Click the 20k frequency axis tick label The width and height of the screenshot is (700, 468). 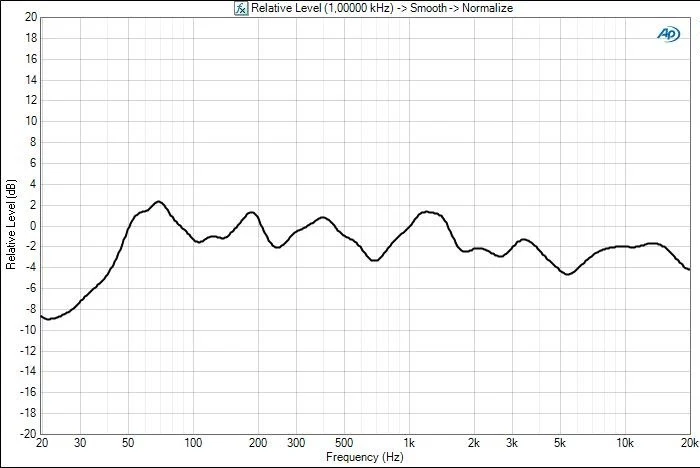point(690,443)
